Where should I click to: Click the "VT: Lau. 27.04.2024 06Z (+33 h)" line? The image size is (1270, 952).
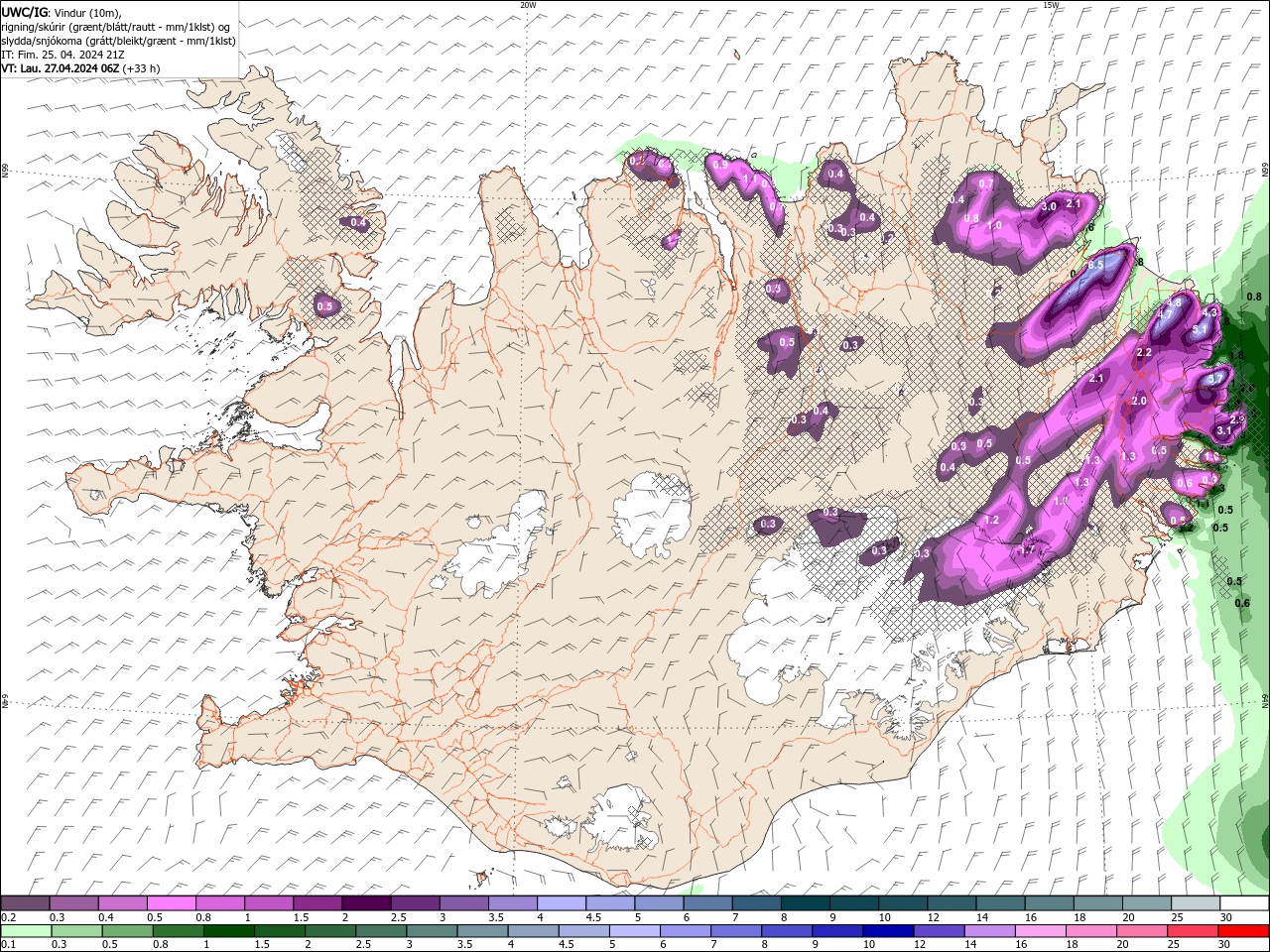[81, 68]
